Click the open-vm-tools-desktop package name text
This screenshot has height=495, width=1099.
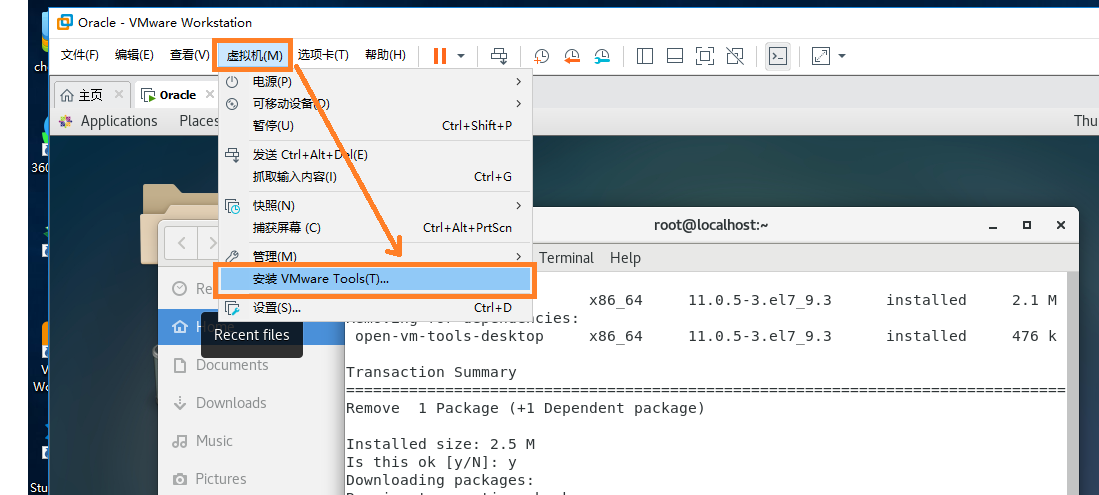coord(449,337)
